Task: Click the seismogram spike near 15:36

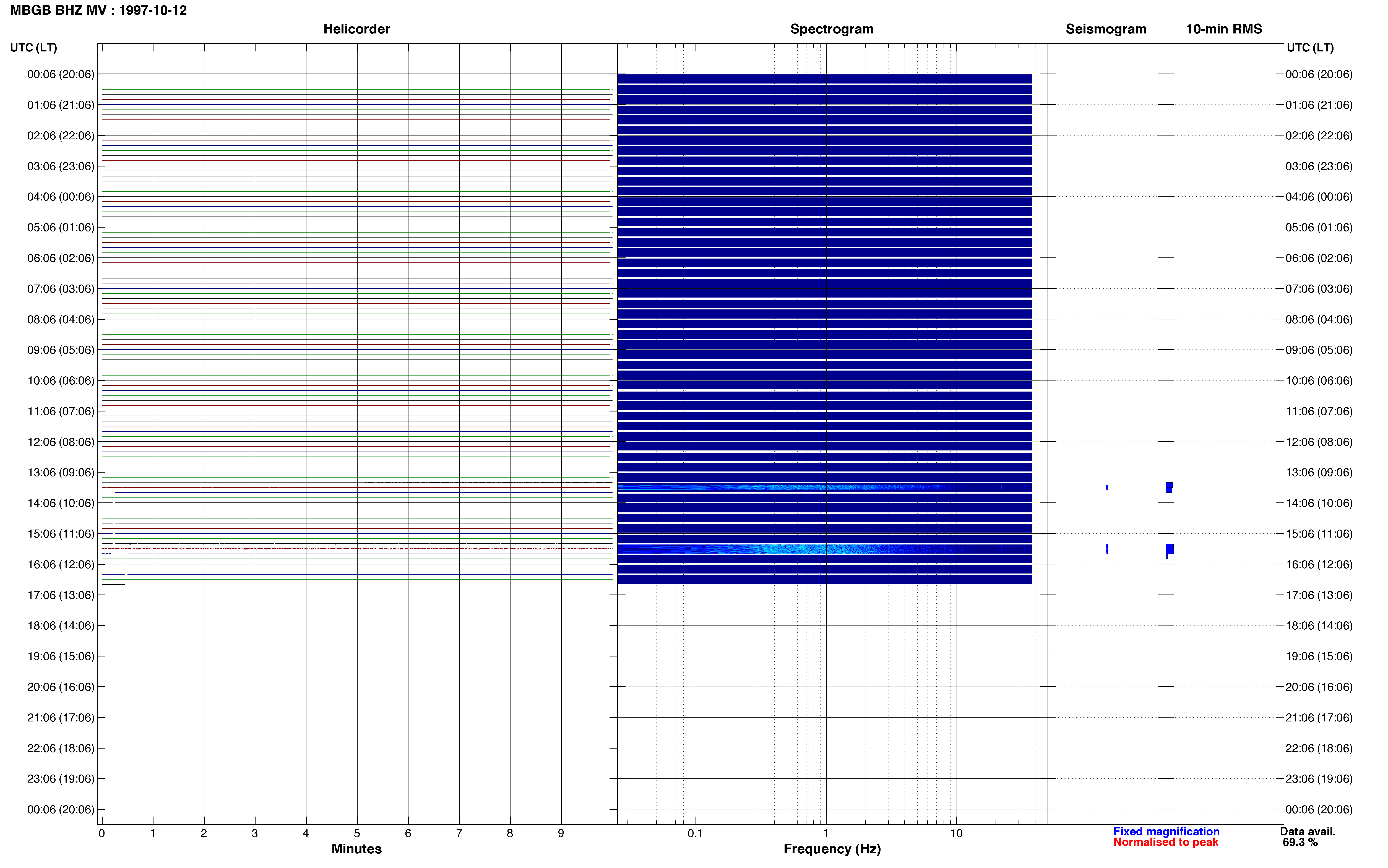Action: [x=1107, y=549]
